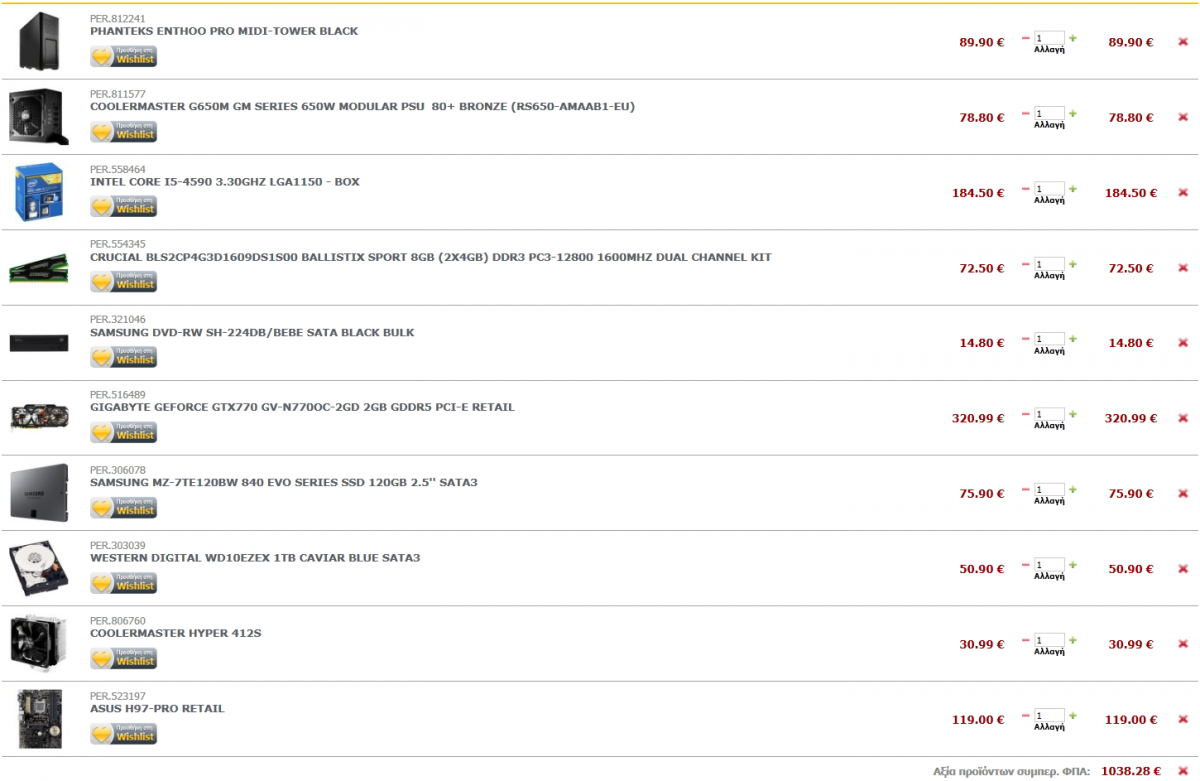The image size is (1200, 781).
Task: Decrease quantity of Gigabyte GTX770
Action: point(1026,414)
